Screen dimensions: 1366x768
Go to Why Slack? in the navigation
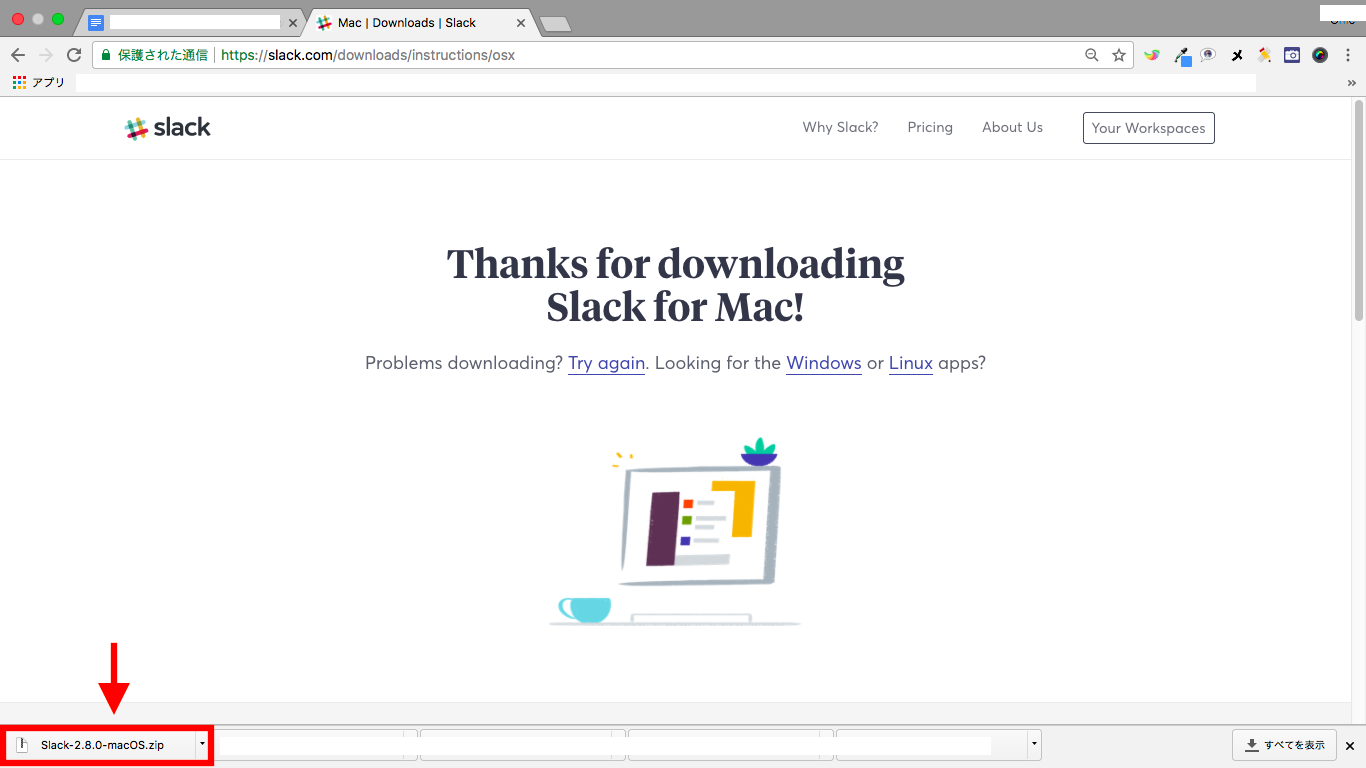tap(840, 127)
